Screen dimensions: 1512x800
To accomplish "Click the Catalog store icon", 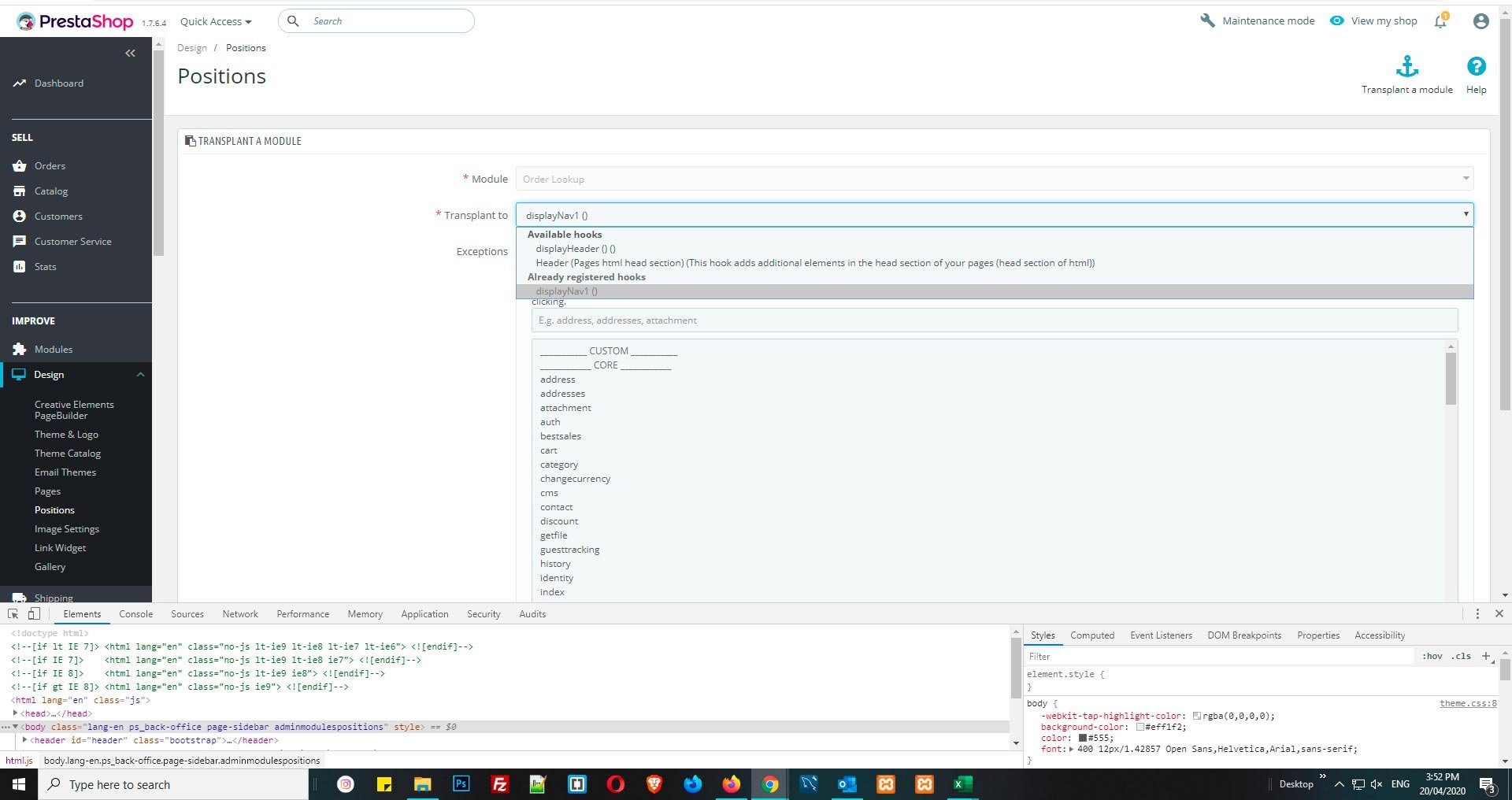I will coord(20,191).
